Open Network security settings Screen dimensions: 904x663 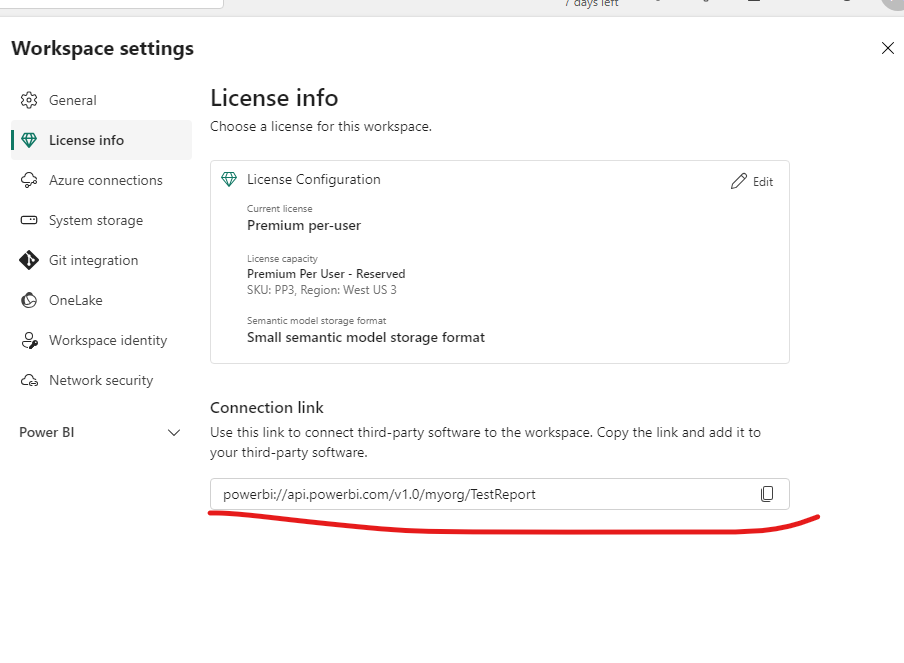click(101, 381)
